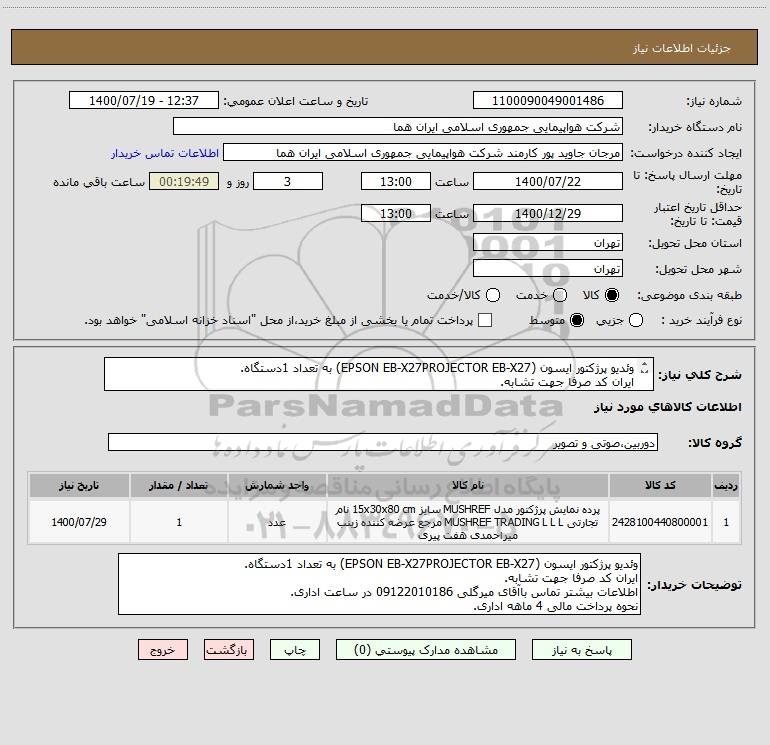Choose the کالا/خدمت radio option
Image resolution: width=770 pixels, height=745 pixels.
point(493,295)
